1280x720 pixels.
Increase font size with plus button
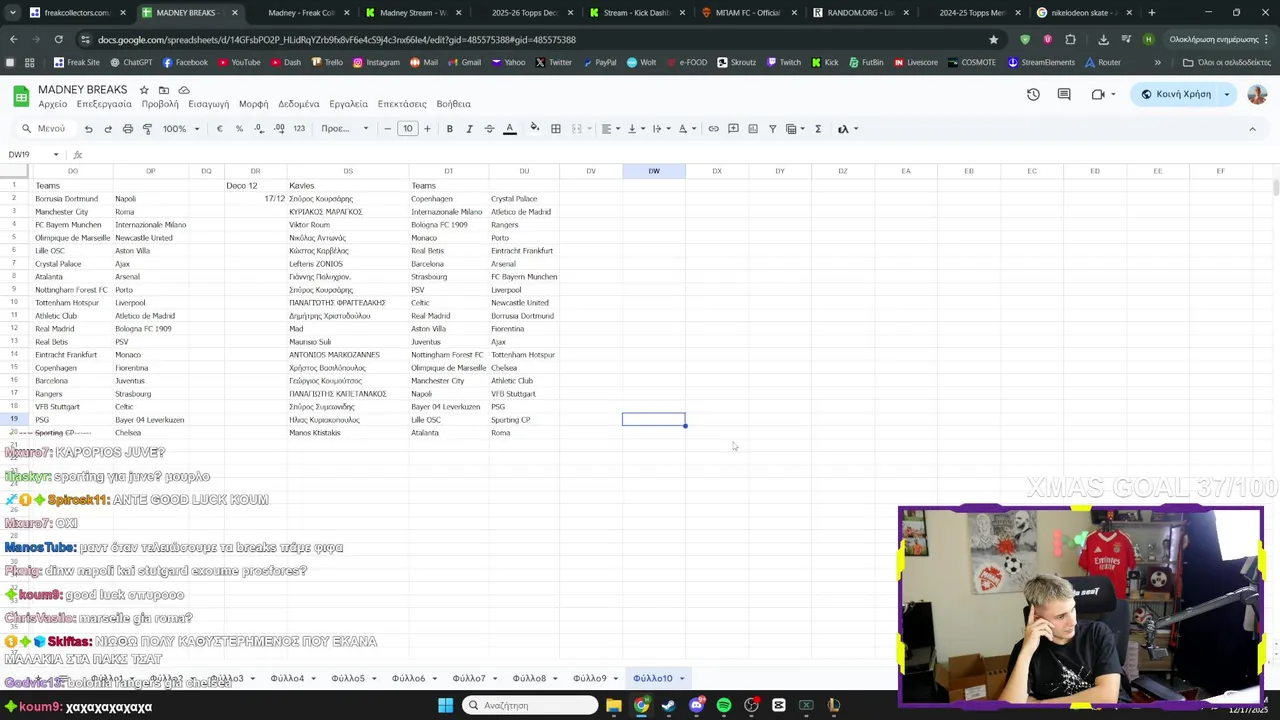click(427, 129)
